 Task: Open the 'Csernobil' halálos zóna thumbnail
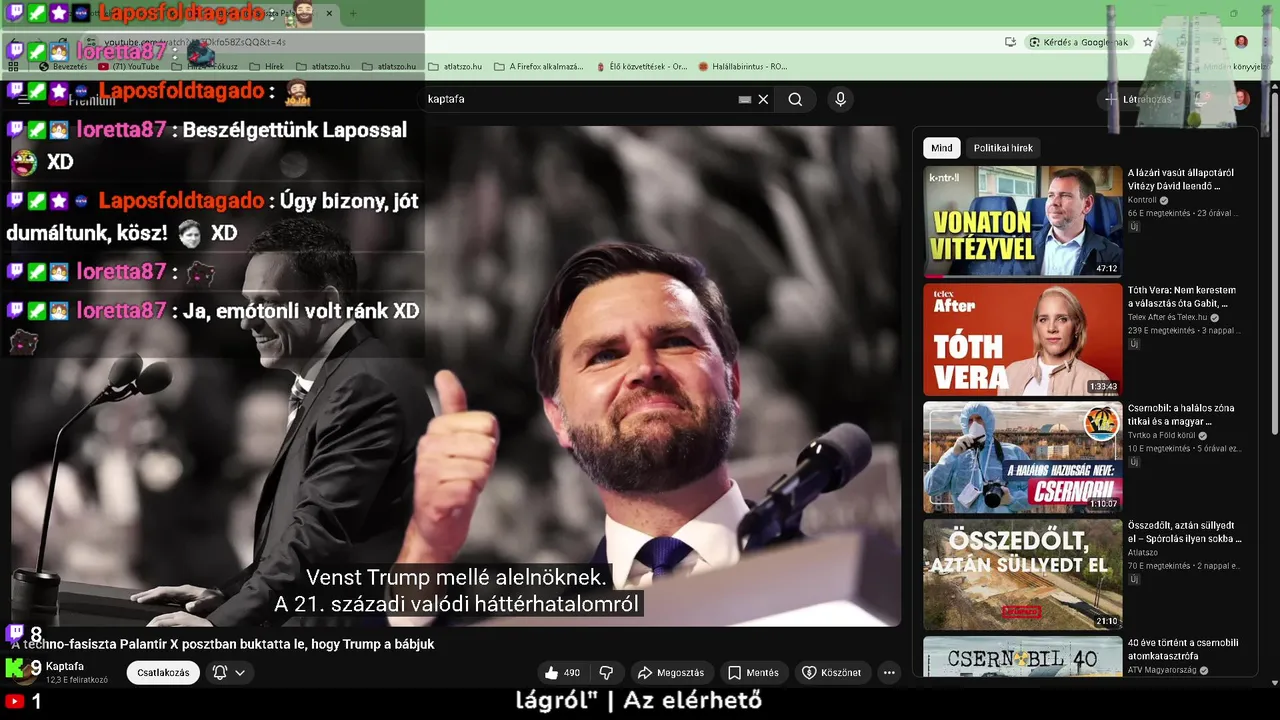click(1023, 457)
